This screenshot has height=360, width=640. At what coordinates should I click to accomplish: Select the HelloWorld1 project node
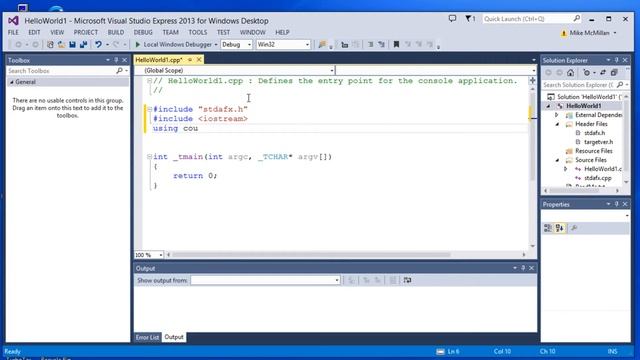point(584,106)
